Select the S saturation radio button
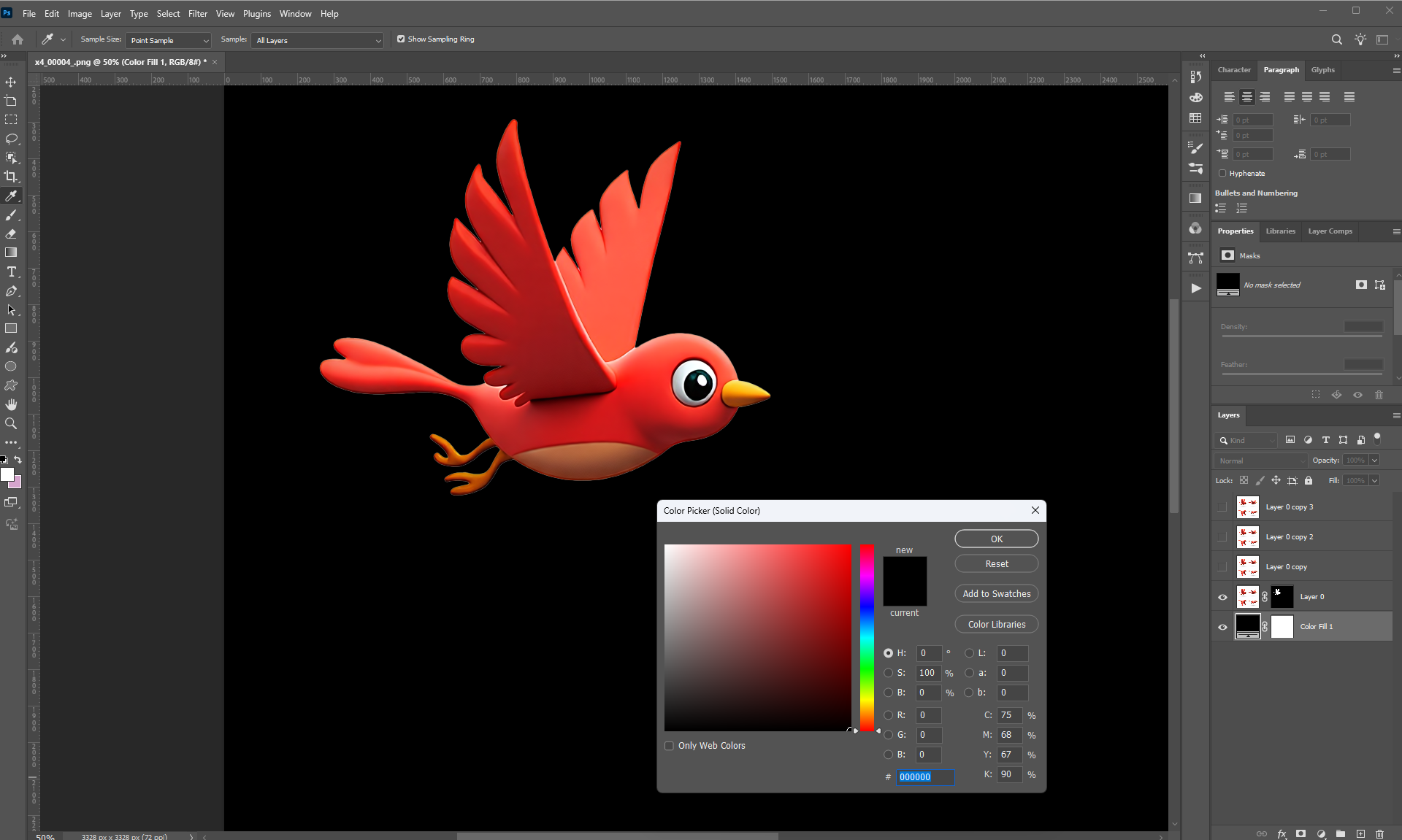 (888, 673)
